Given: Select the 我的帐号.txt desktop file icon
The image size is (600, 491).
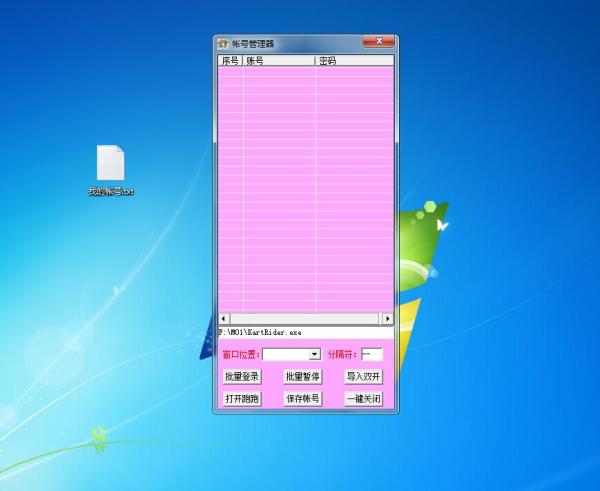Looking at the screenshot, I should point(111,170).
